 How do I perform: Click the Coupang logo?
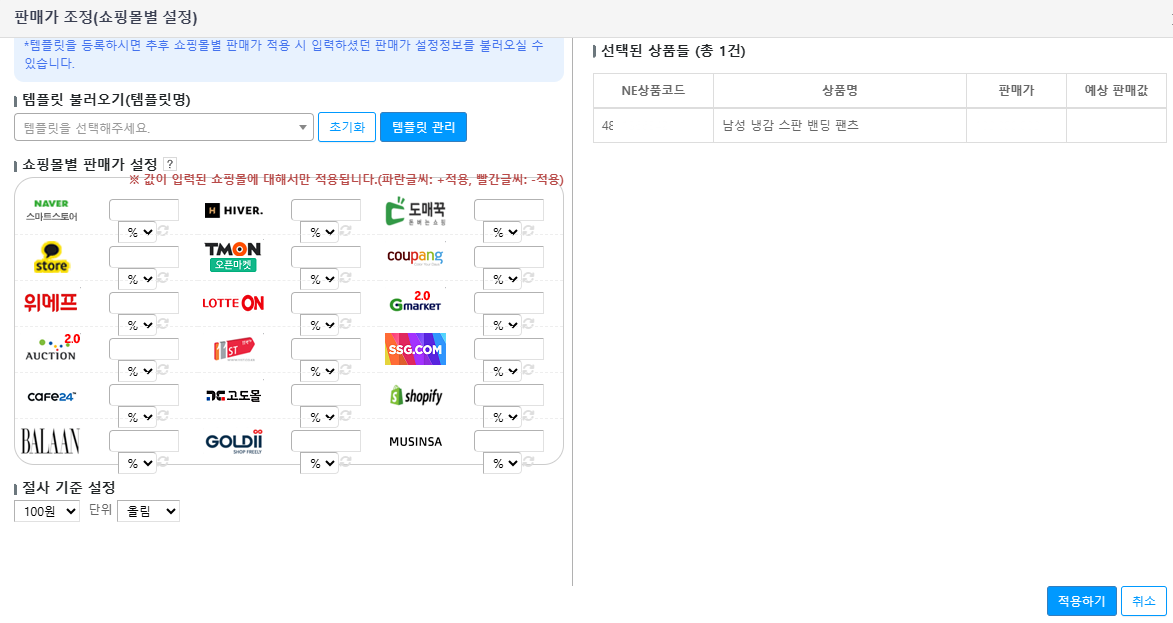click(415, 257)
